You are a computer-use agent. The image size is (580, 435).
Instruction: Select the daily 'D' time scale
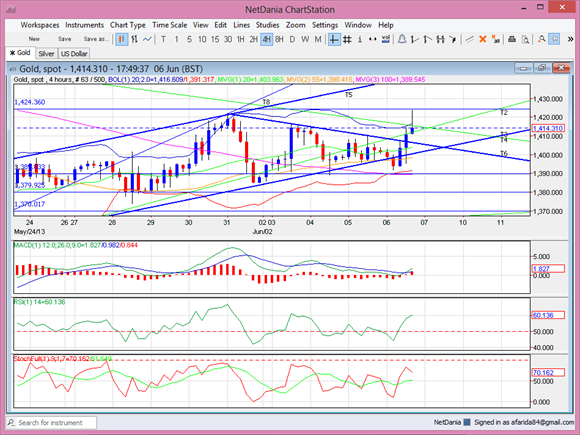292,39
